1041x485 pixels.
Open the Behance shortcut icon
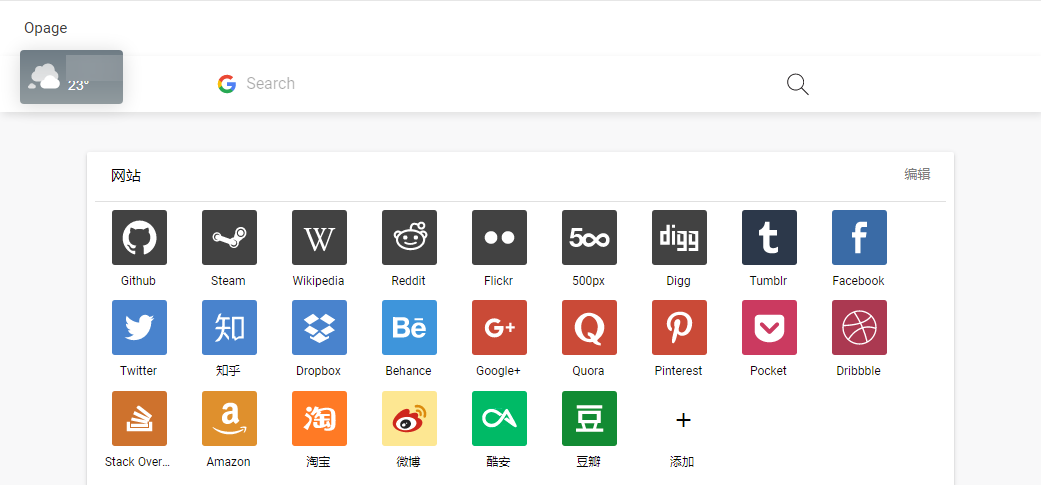(409, 328)
